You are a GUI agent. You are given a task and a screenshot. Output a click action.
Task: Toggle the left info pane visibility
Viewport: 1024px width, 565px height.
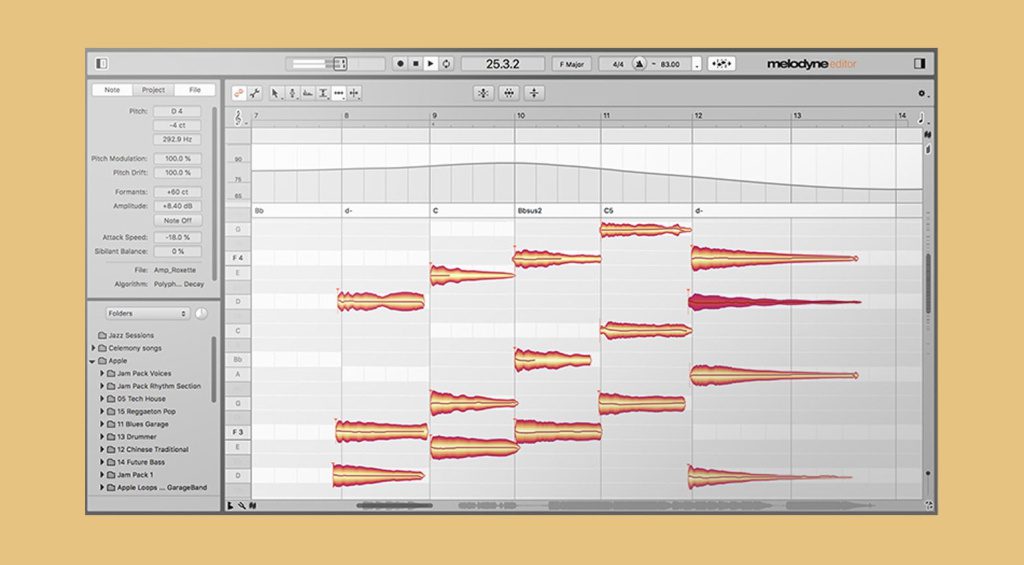point(101,64)
